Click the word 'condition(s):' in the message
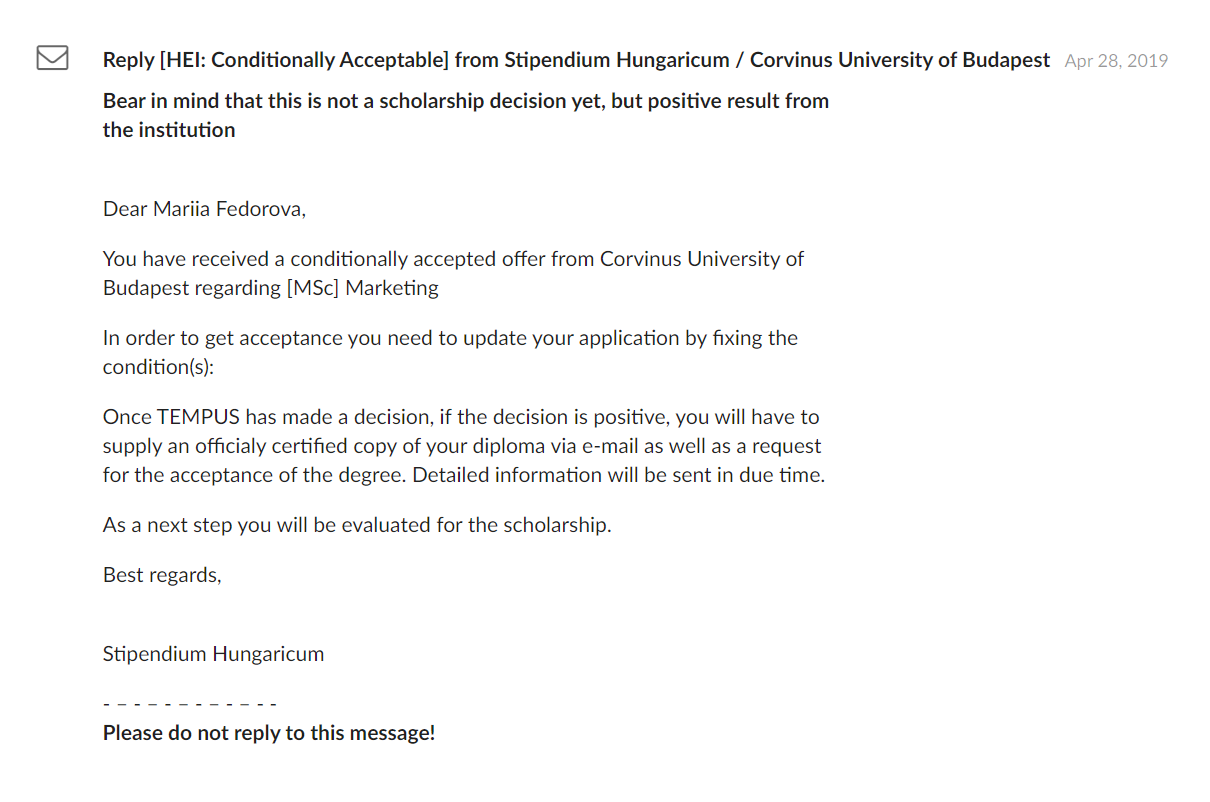 (x=159, y=367)
